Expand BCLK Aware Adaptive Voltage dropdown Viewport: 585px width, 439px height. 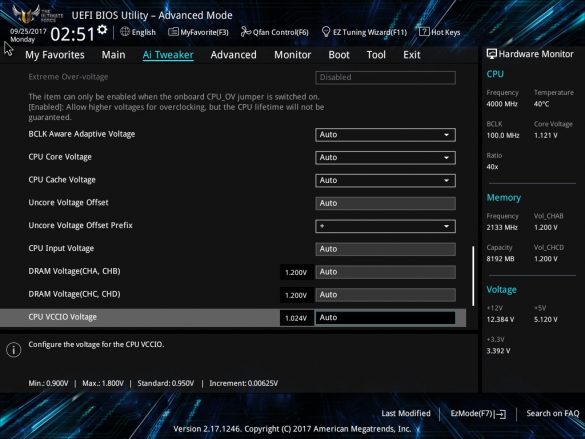385,135
